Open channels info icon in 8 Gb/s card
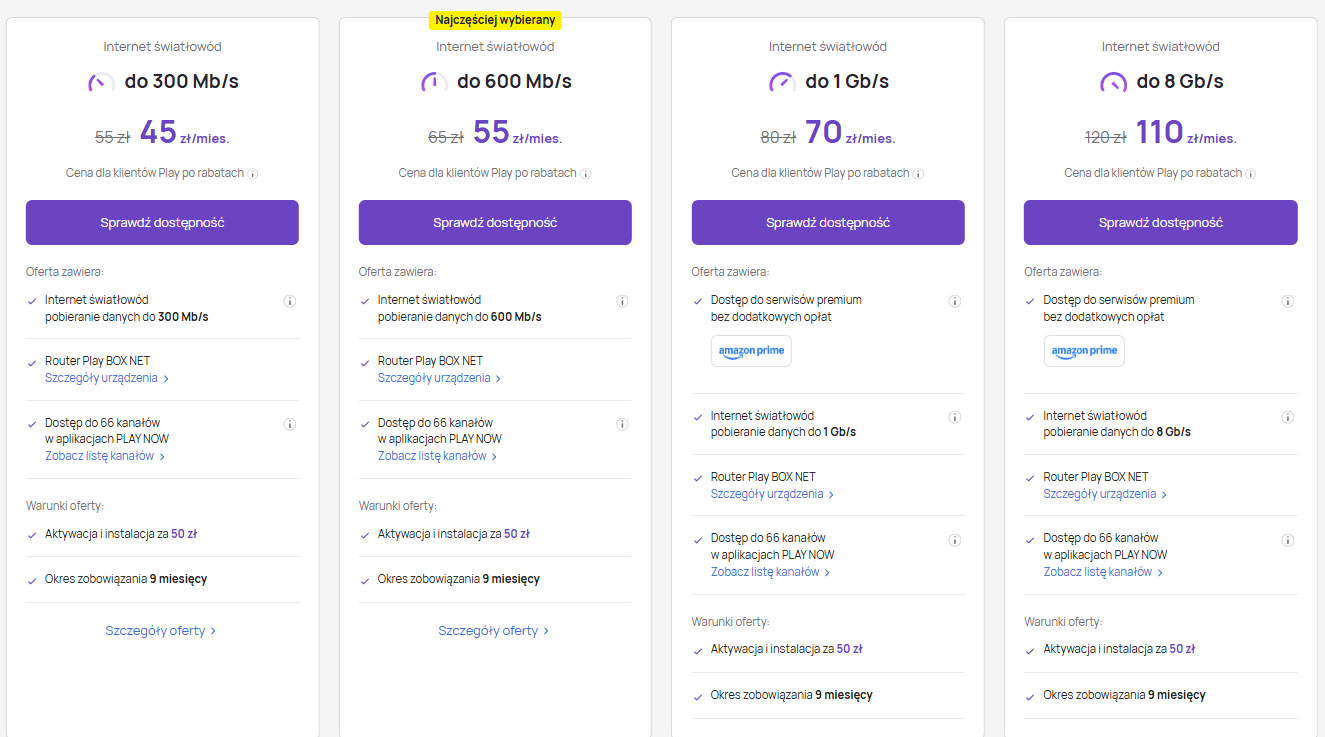This screenshot has height=737, width=1325. [1288, 540]
